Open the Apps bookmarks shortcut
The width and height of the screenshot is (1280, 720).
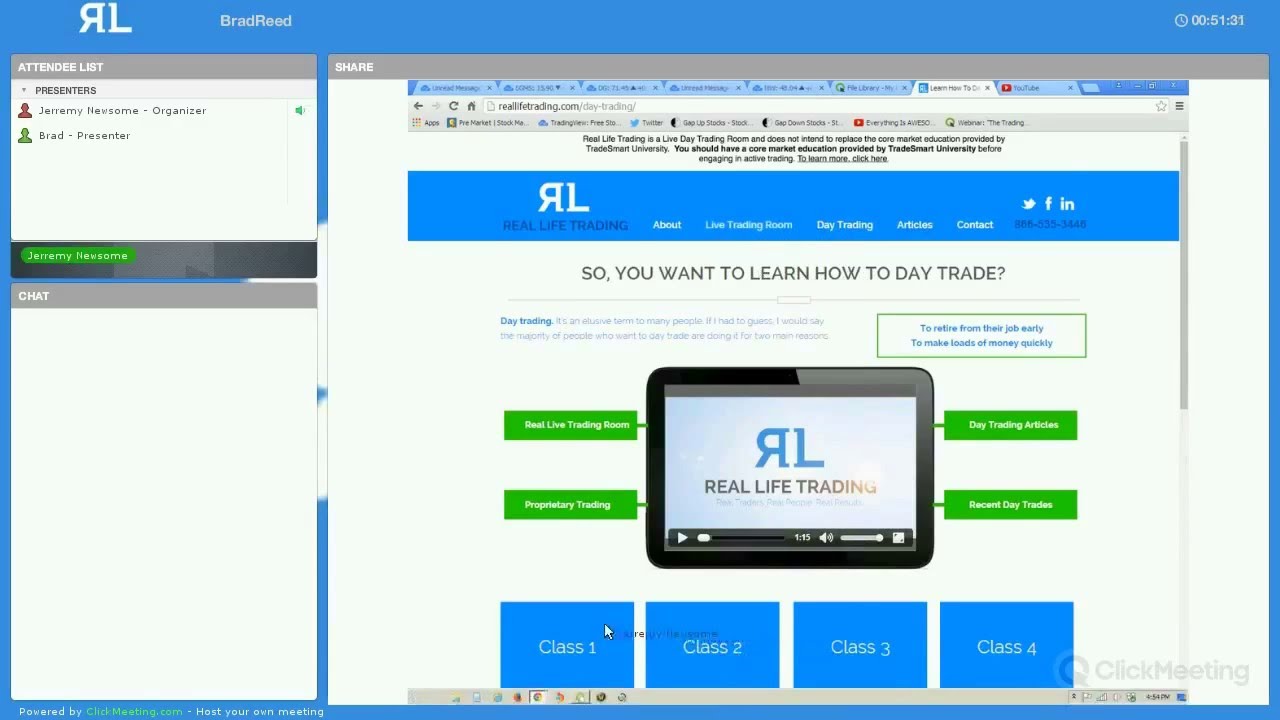[x=426, y=123]
